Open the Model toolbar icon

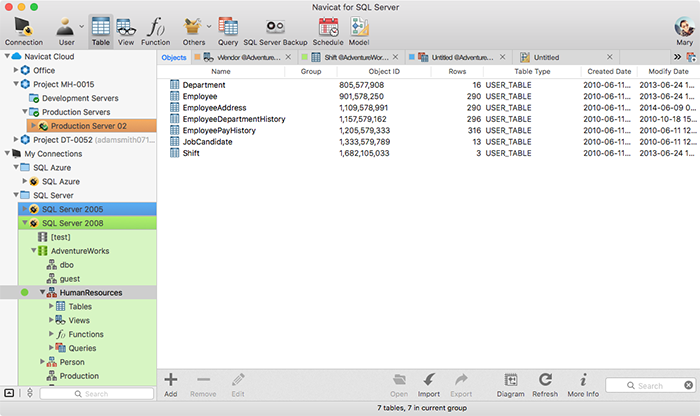pyautogui.click(x=359, y=31)
